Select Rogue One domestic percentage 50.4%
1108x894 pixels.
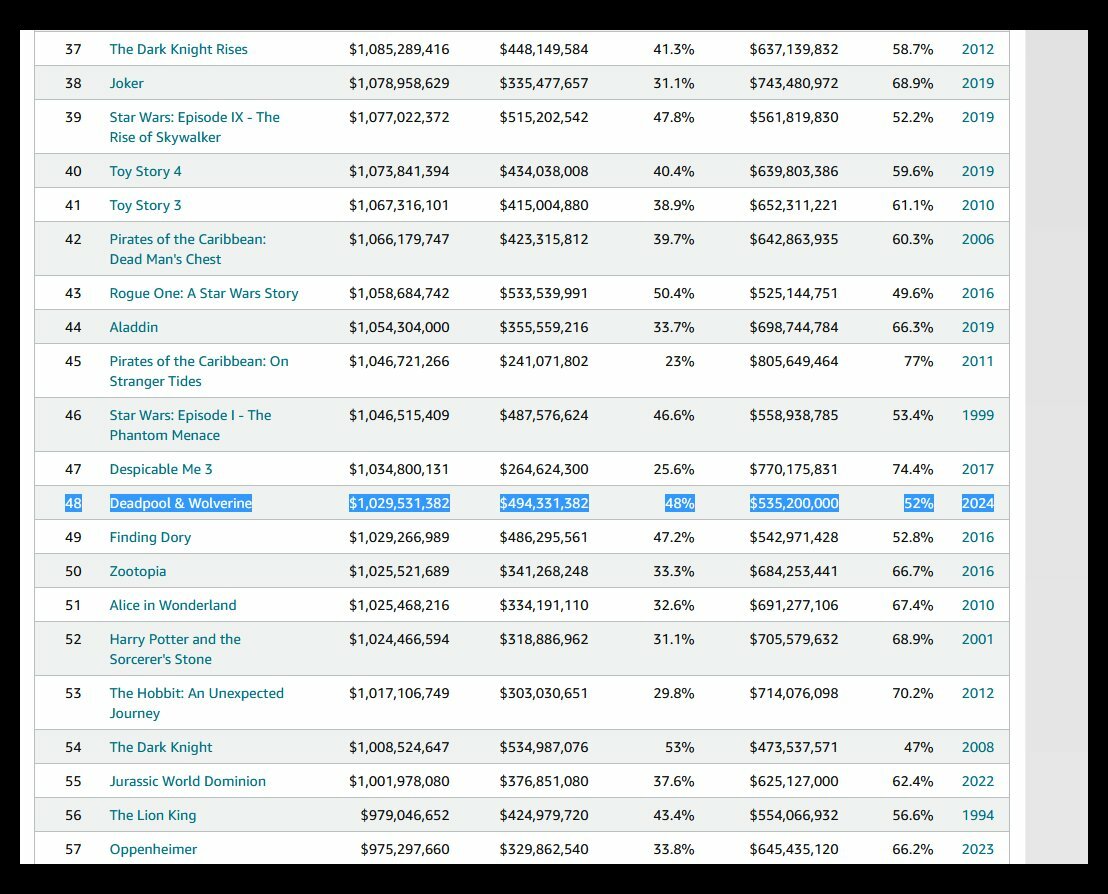coord(673,293)
